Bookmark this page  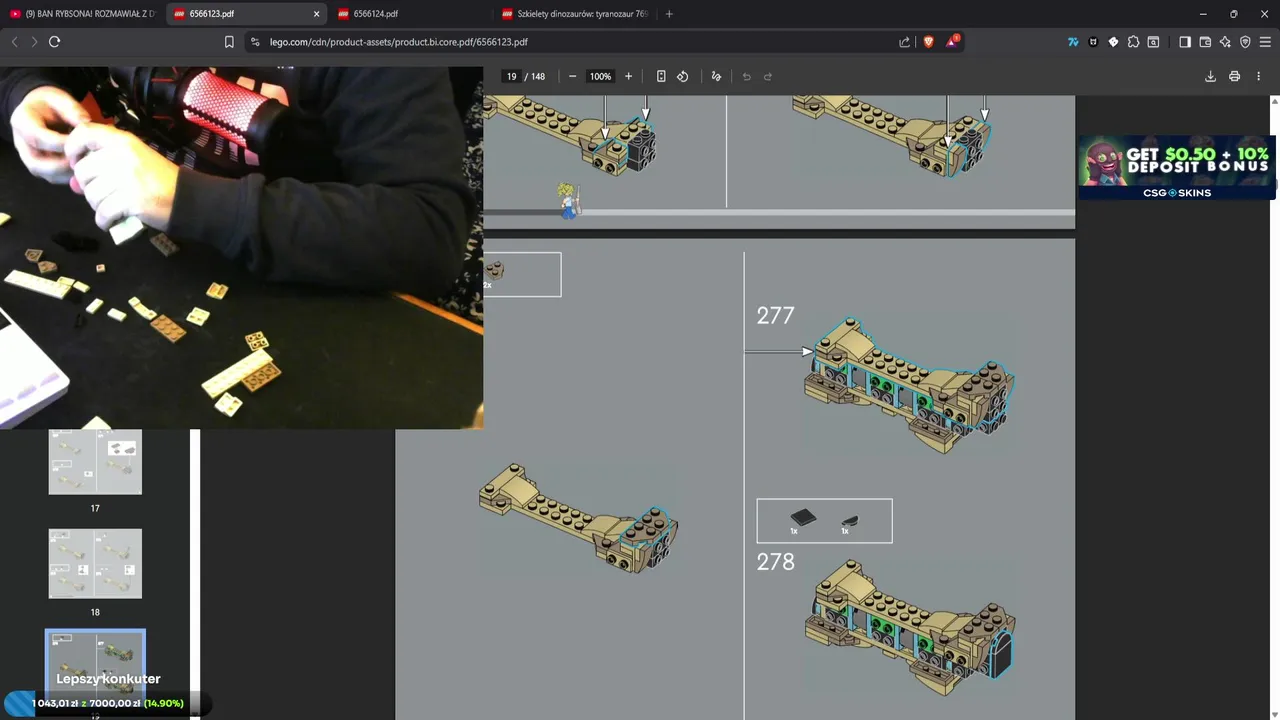pos(229,42)
